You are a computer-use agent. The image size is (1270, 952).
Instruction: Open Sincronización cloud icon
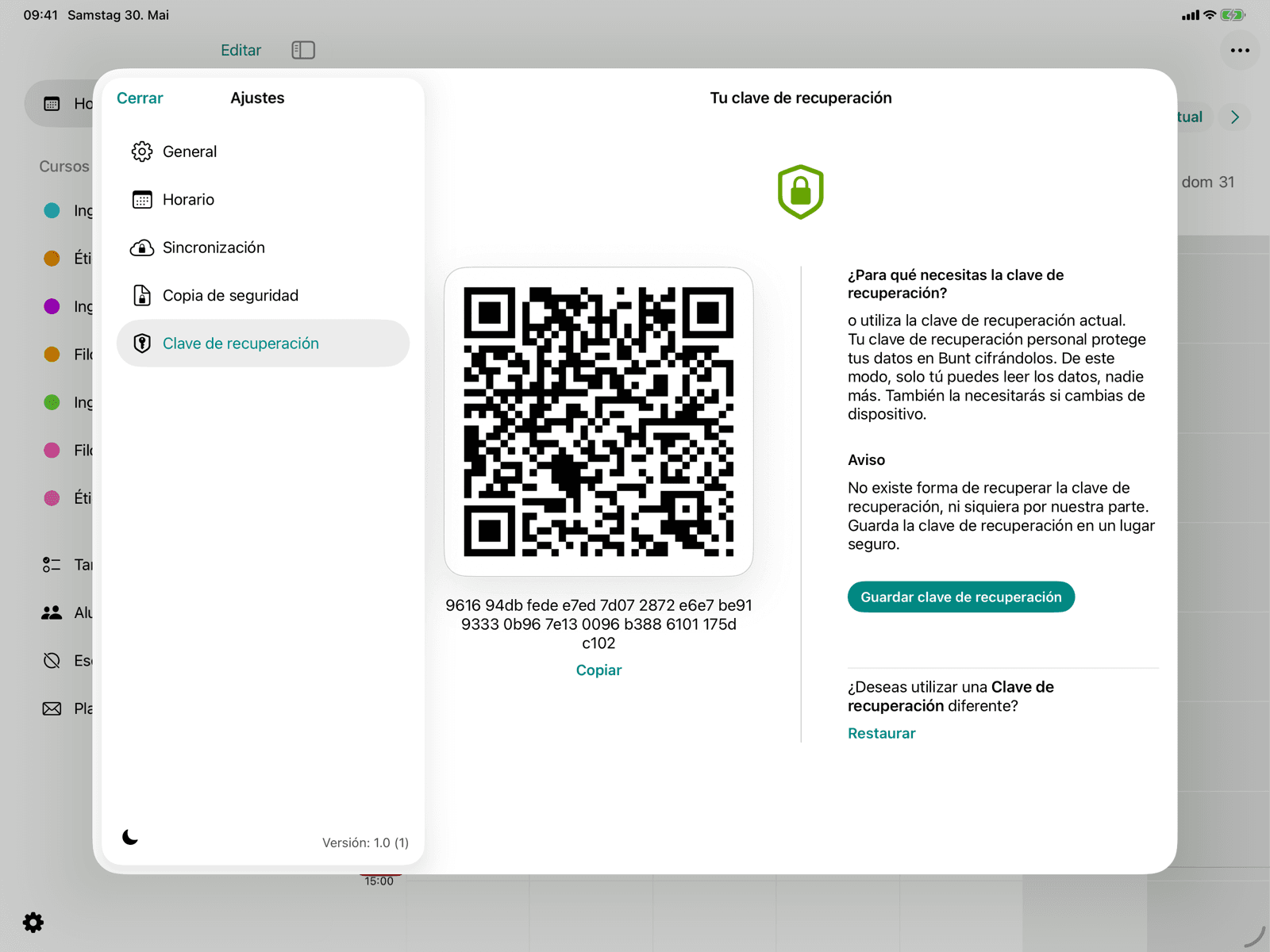point(142,248)
